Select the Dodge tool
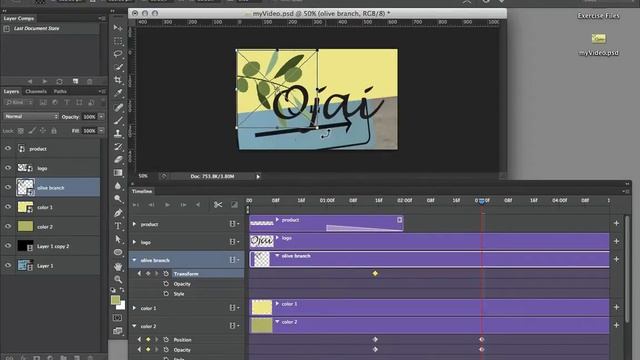Screen dimensions: 640x360 point(118,199)
